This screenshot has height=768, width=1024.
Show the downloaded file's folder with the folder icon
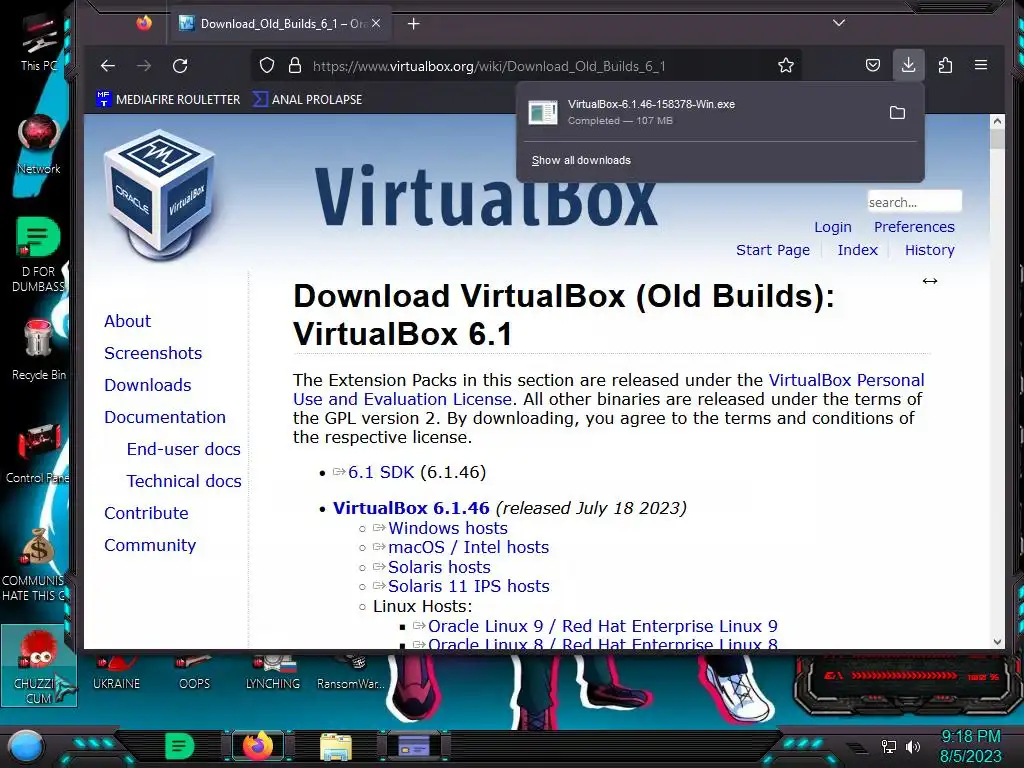click(897, 113)
